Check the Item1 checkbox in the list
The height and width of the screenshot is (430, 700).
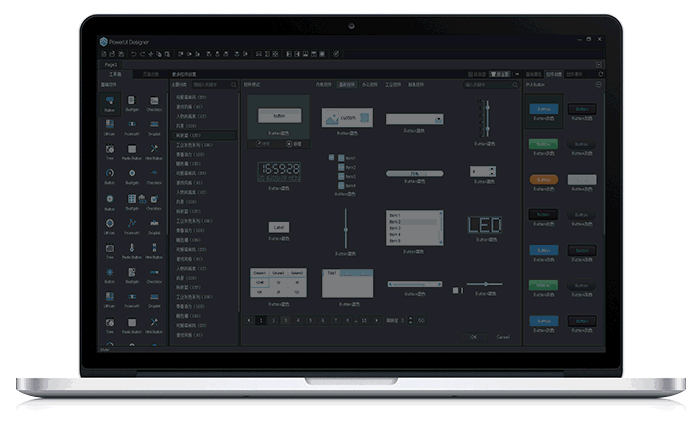(x=341, y=158)
